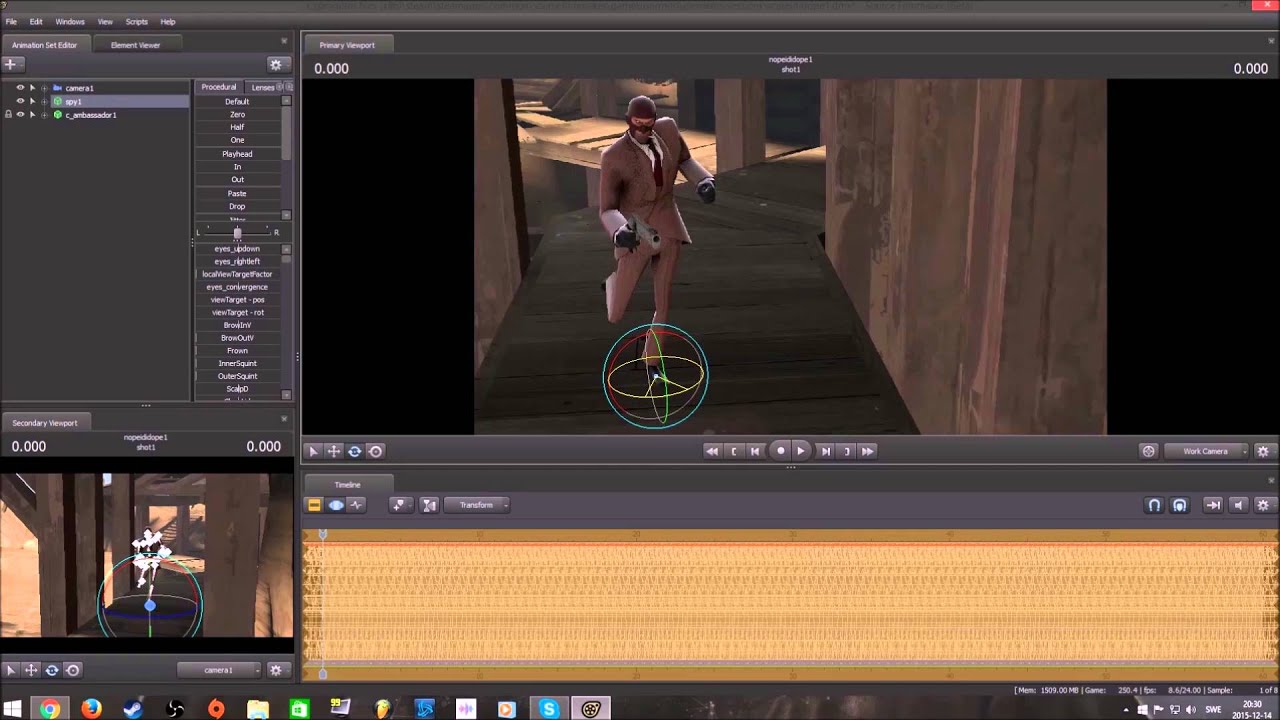The width and height of the screenshot is (1280, 720).
Task: Adjust the eyes_updown control slider
Action: (x=237, y=249)
